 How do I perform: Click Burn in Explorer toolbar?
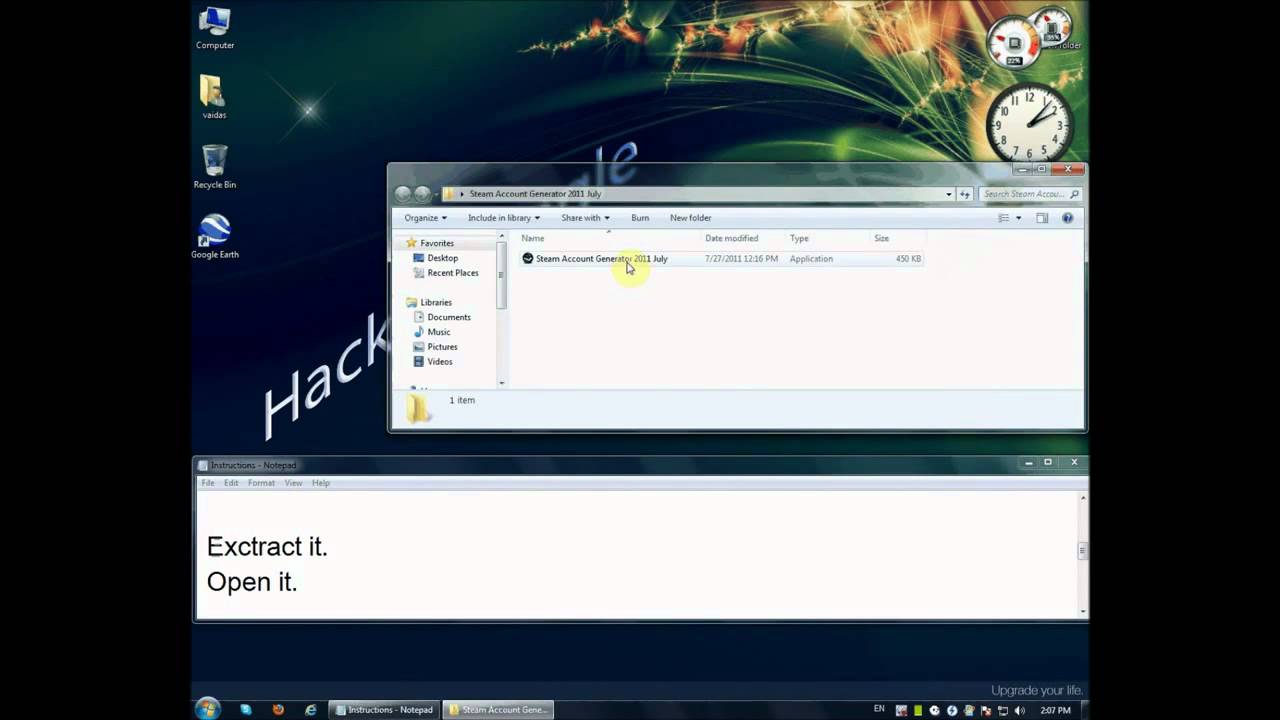coord(640,218)
